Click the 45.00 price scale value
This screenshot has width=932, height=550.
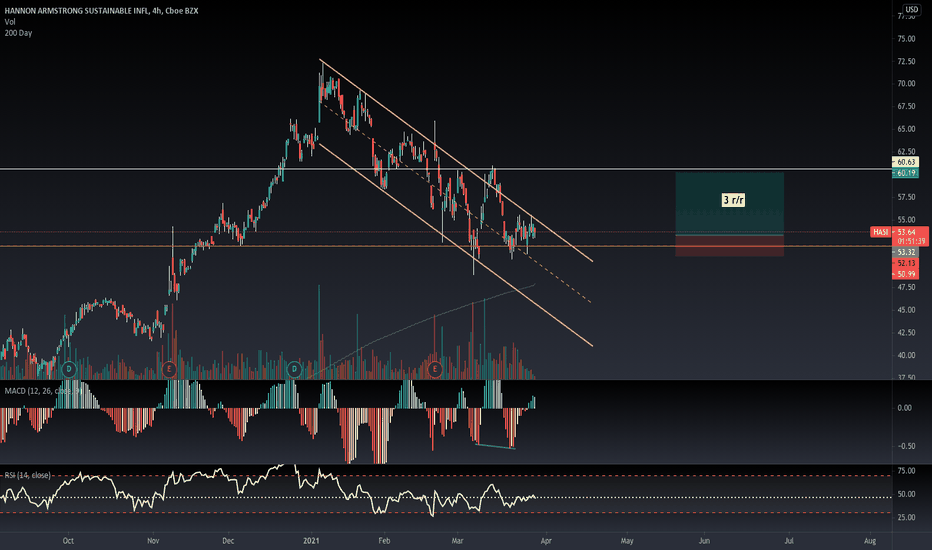coord(906,310)
